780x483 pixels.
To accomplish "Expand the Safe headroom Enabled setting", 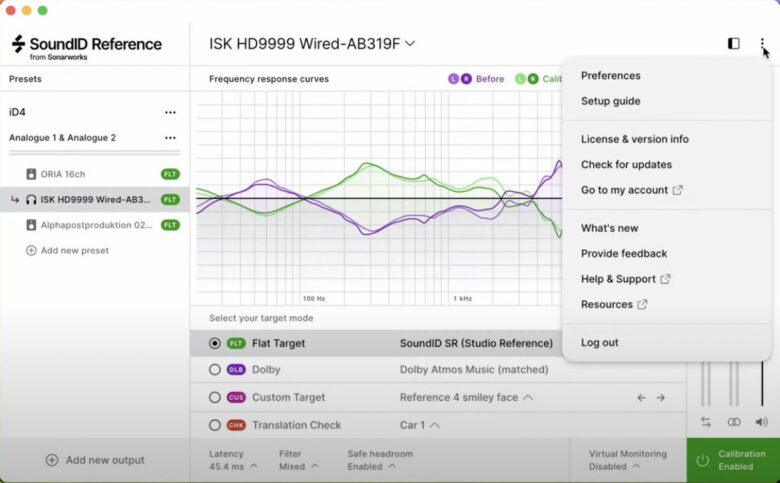I will pyautogui.click(x=380, y=460).
